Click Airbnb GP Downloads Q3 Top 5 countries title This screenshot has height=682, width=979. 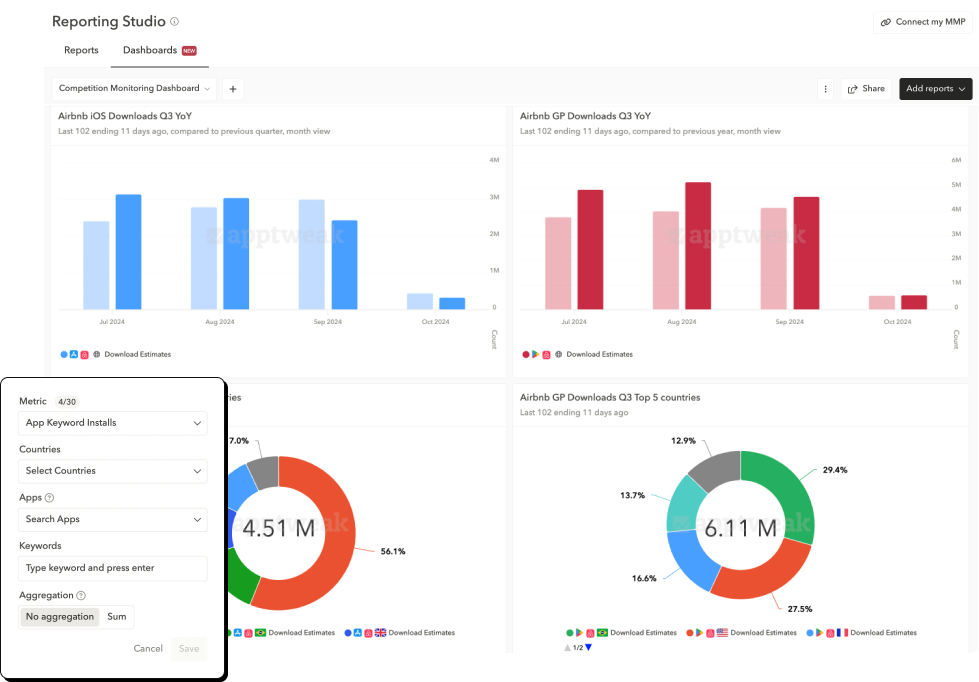pos(610,397)
